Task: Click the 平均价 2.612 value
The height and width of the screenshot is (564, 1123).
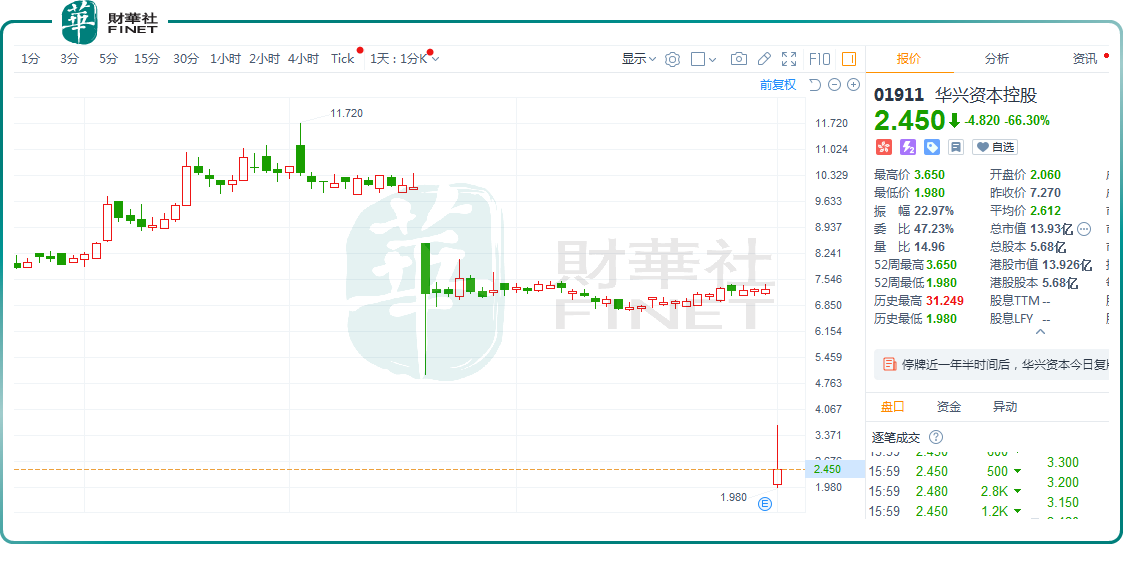Action: click(1046, 211)
